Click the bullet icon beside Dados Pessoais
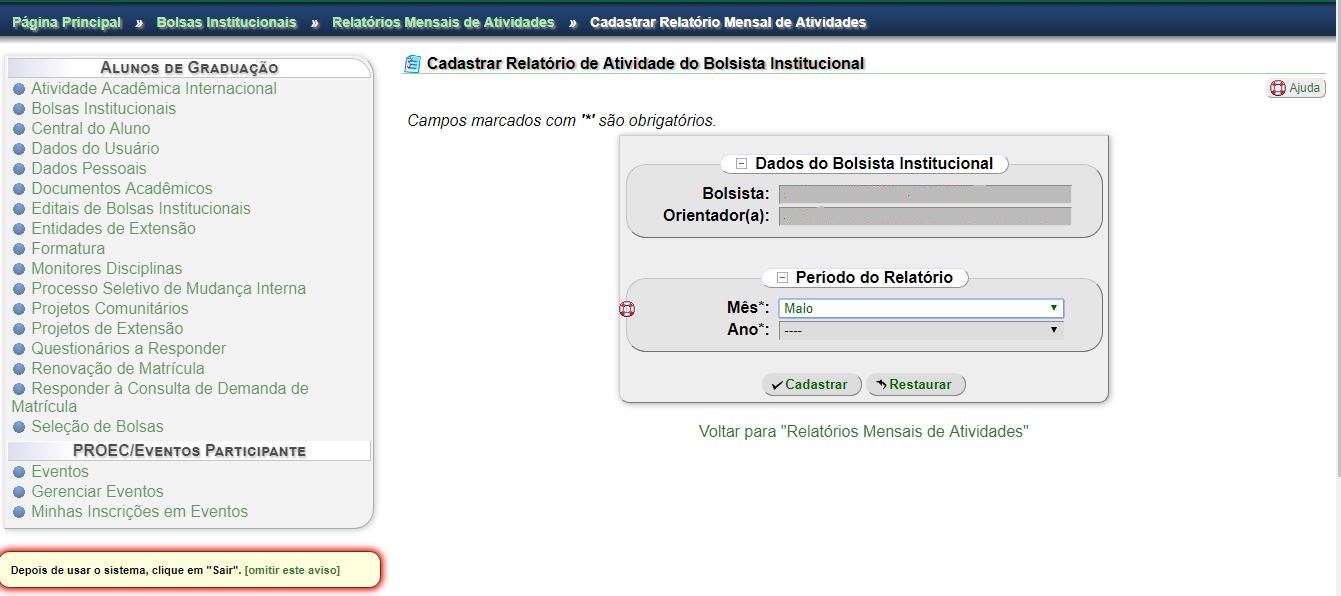This screenshot has height=596, width=1341. point(19,169)
